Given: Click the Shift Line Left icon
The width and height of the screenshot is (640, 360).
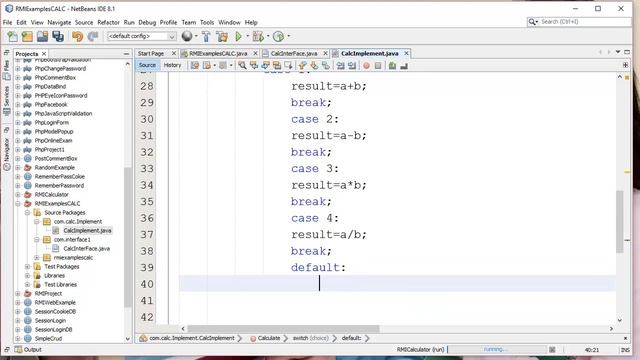Looking at the screenshot, I should [340, 65].
